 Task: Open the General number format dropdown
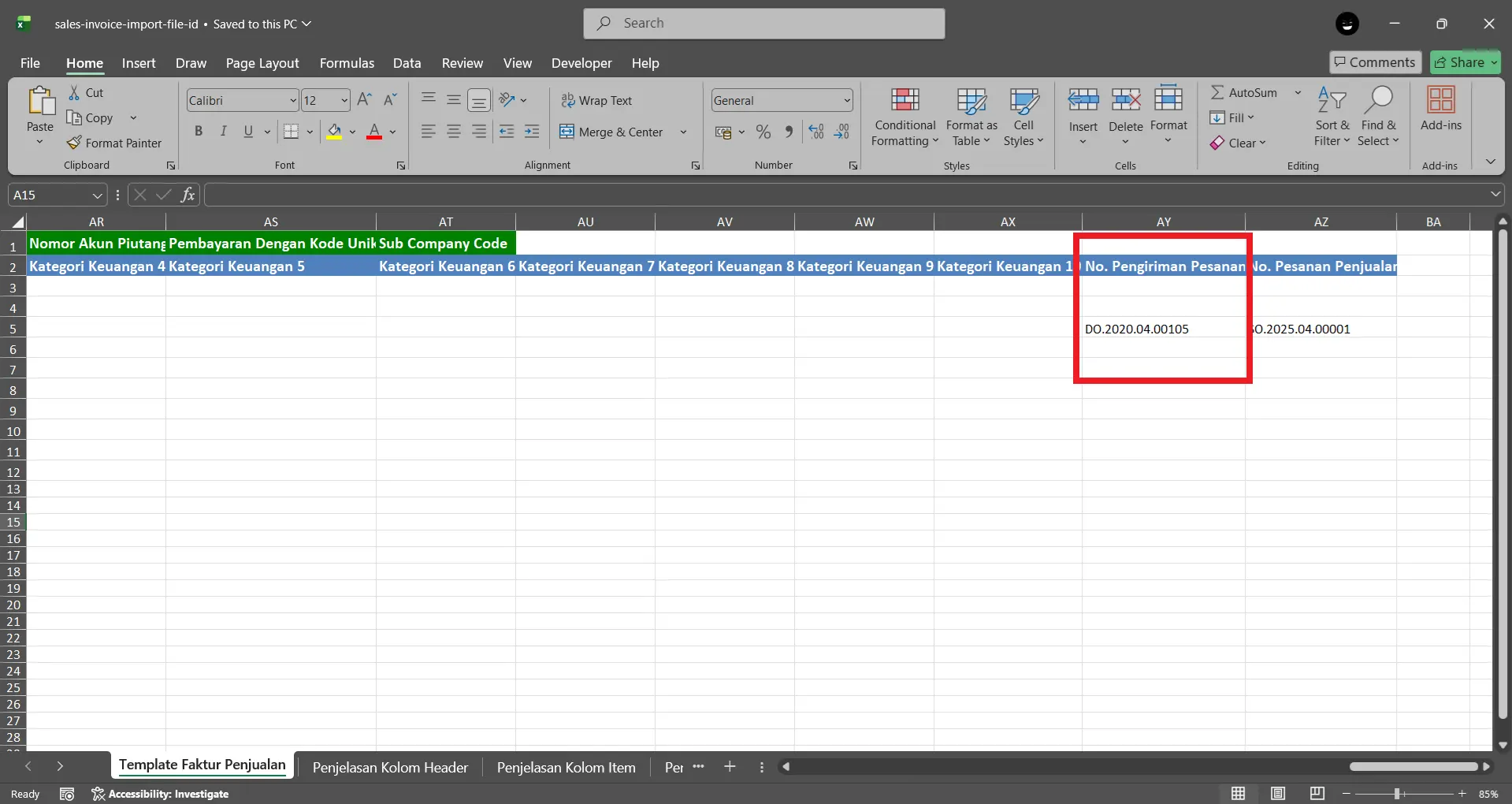click(x=847, y=100)
